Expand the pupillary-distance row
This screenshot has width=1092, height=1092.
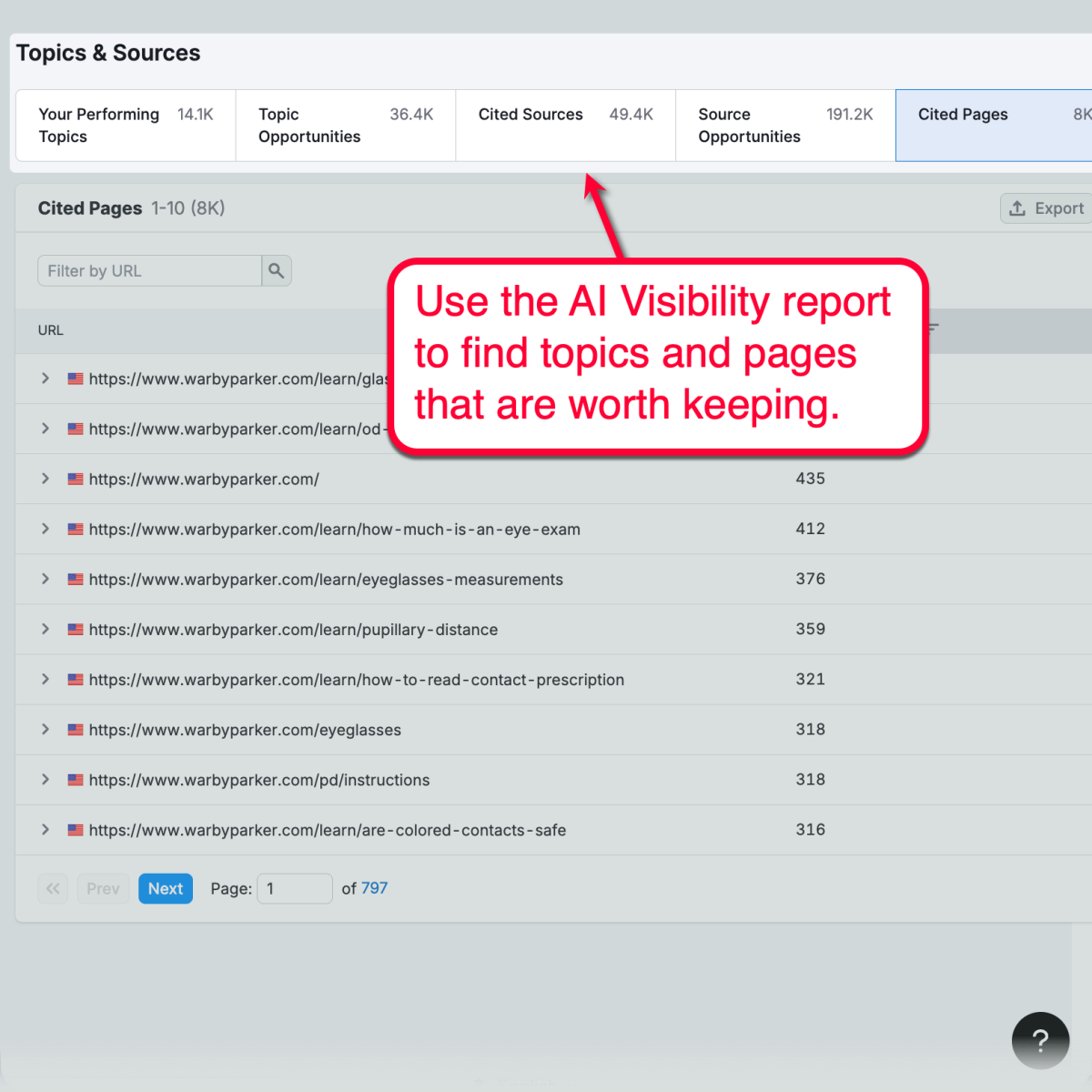[45, 629]
